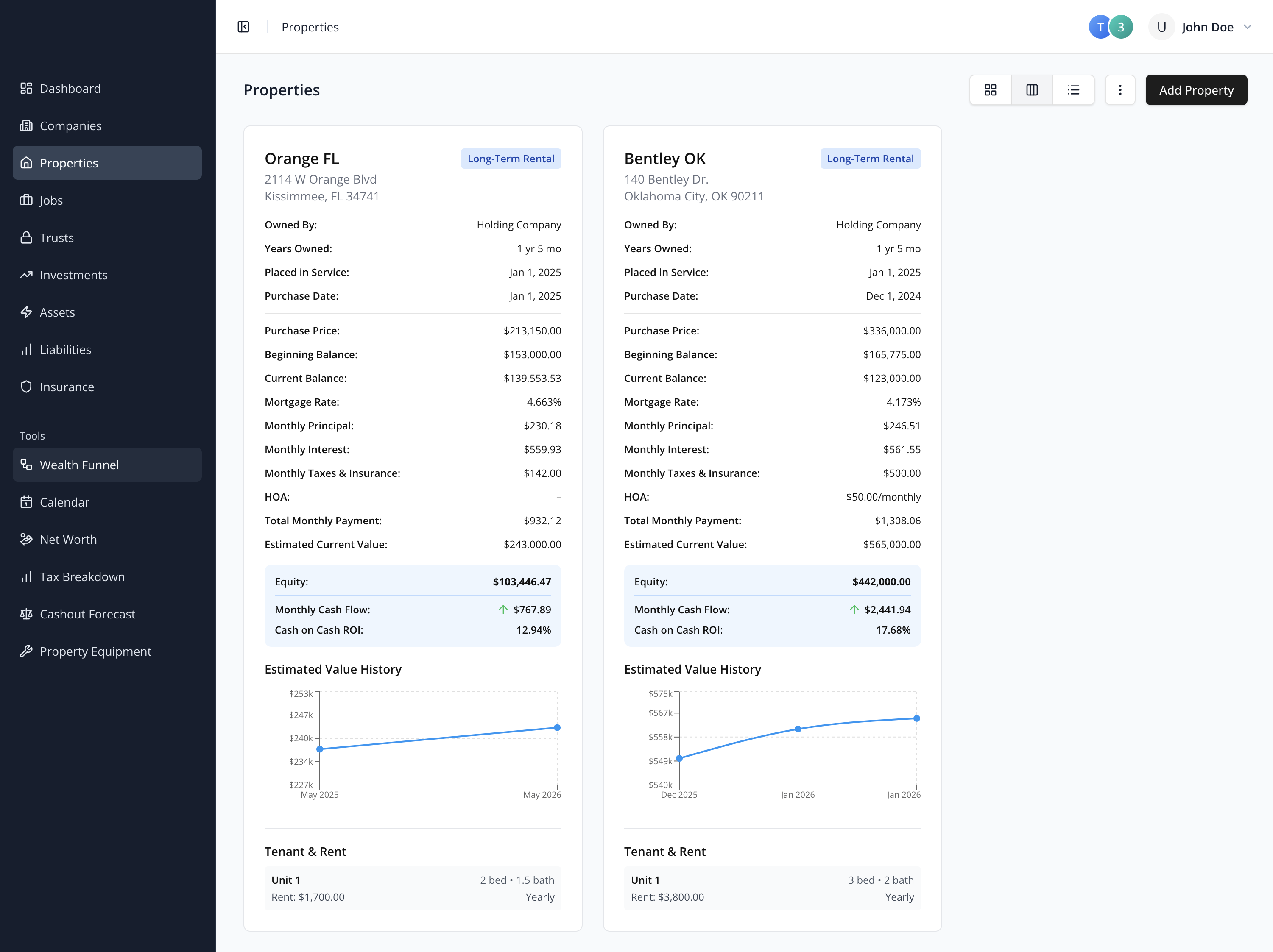Switch to grid view layout
The width and height of the screenshot is (1273, 952).
991,90
